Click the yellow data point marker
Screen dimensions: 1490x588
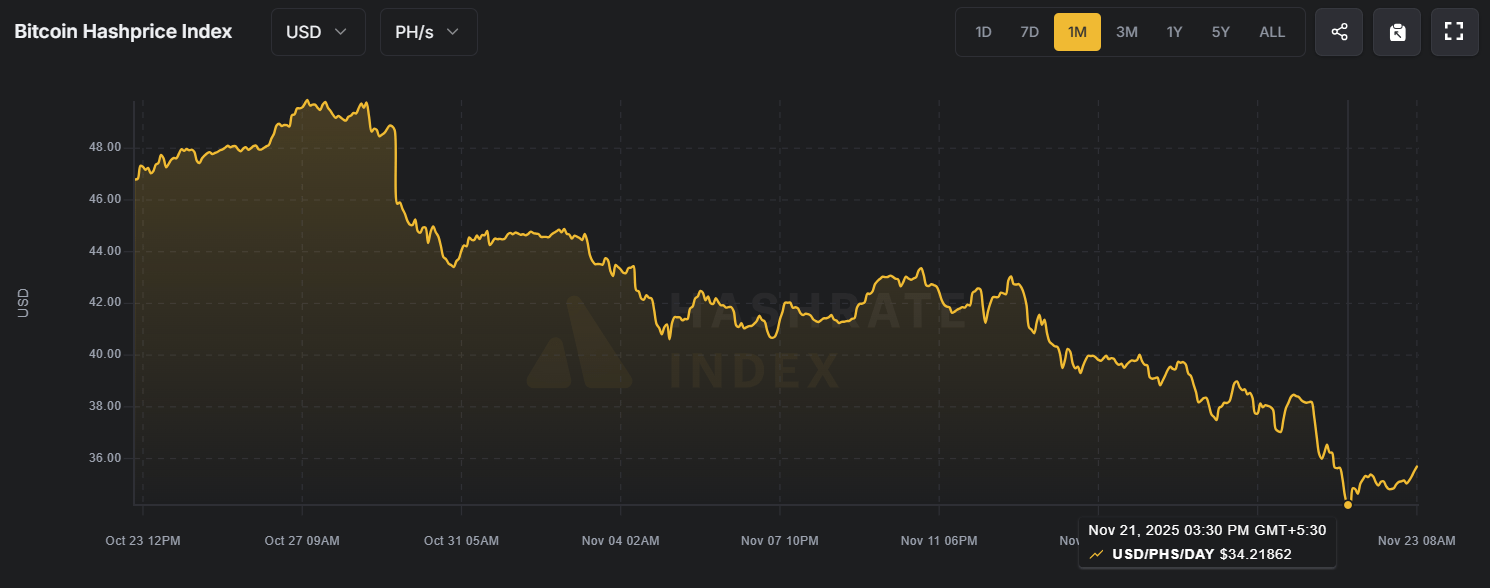point(1348,505)
